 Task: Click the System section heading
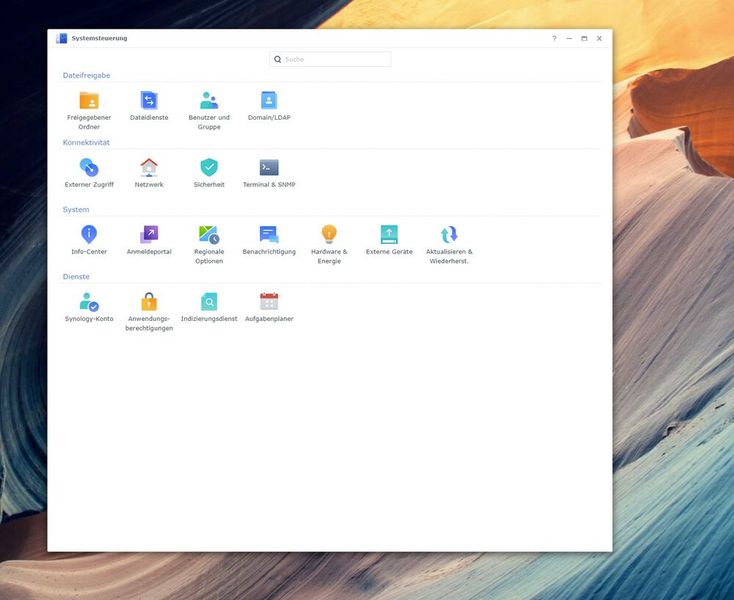76,210
